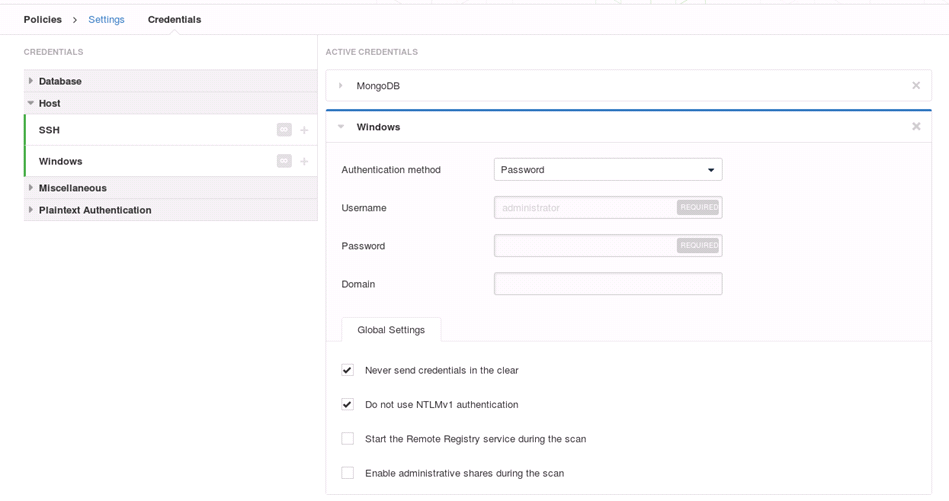
Task: Open the Global Settings tab
Action: coord(391,330)
